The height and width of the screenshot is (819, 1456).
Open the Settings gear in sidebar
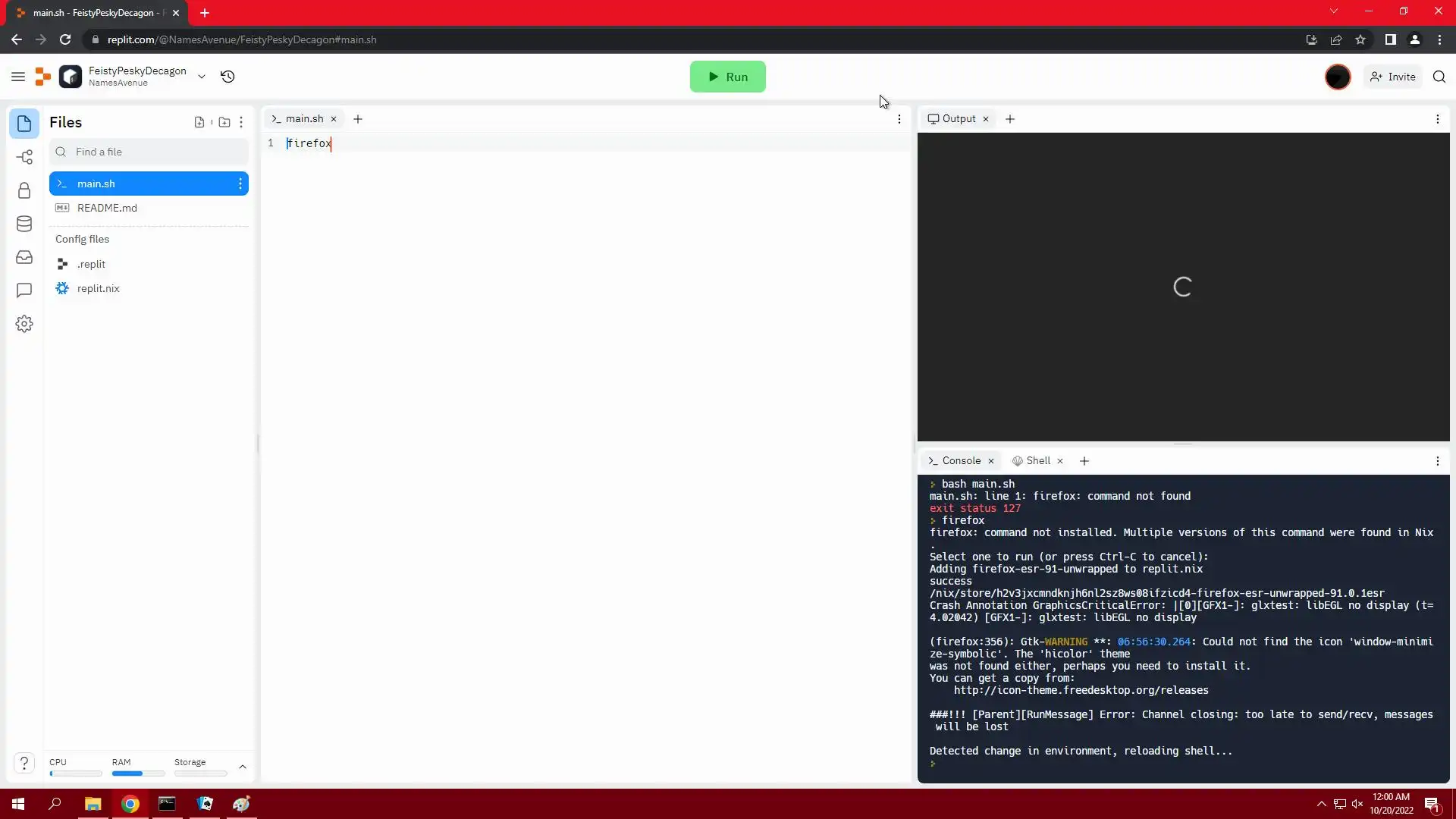point(24,324)
